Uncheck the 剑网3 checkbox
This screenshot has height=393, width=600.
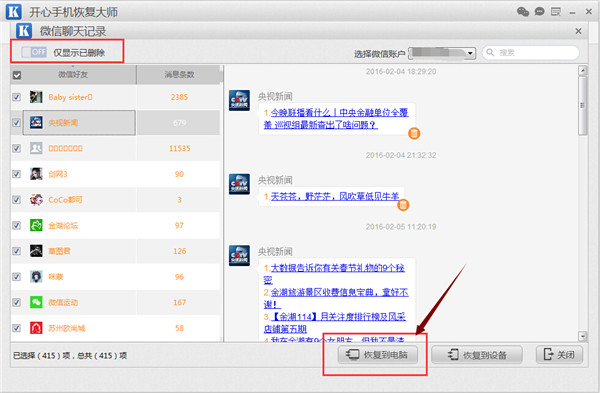pos(16,174)
